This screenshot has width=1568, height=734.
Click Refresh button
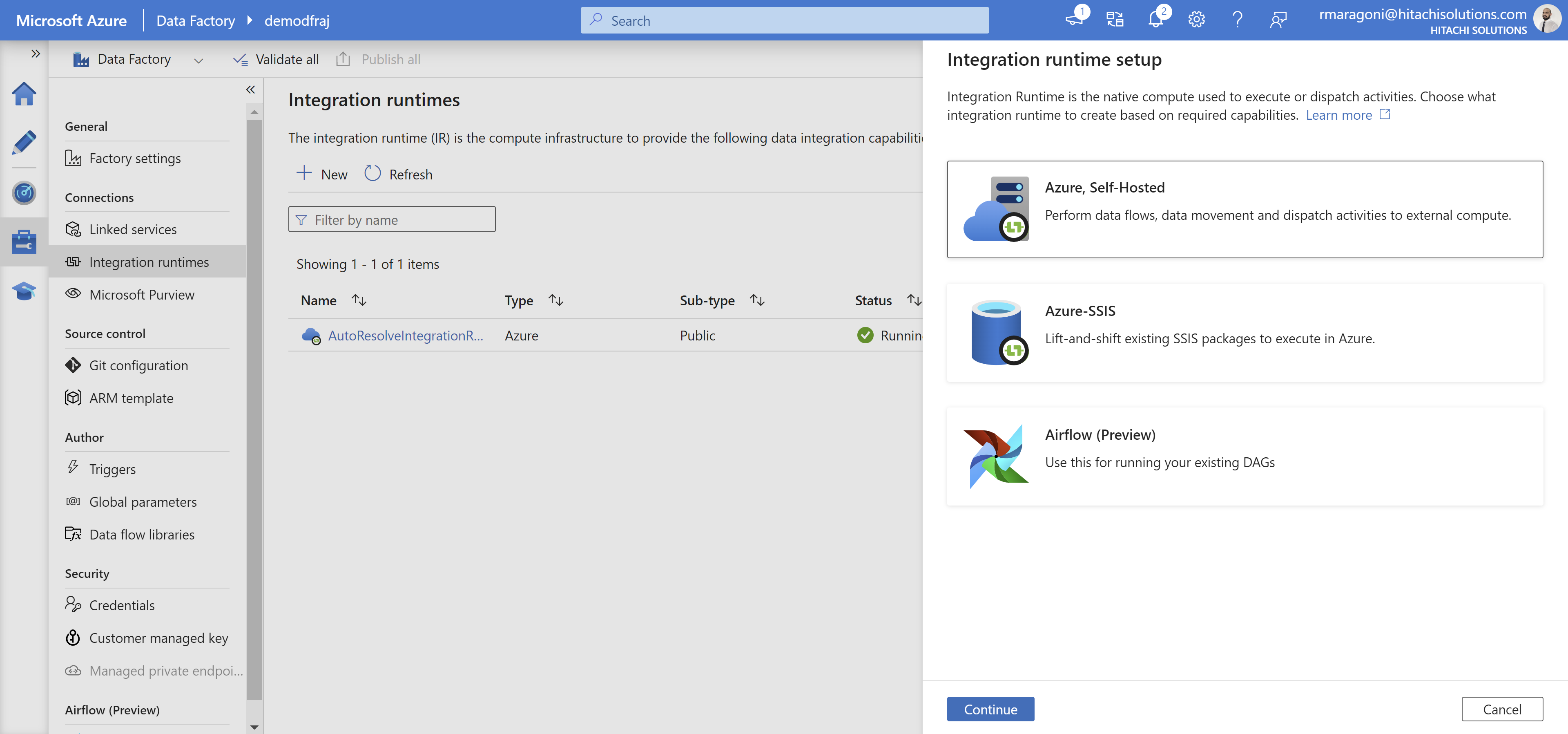tap(398, 174)
